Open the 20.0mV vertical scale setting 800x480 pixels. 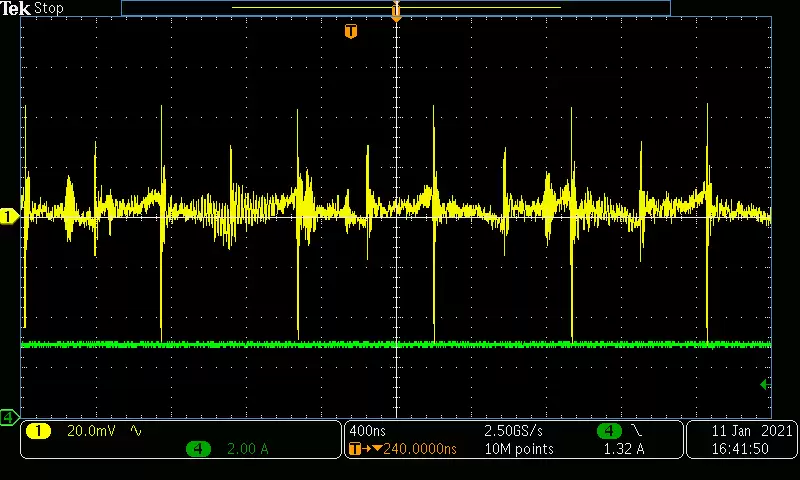click(90, 431)
